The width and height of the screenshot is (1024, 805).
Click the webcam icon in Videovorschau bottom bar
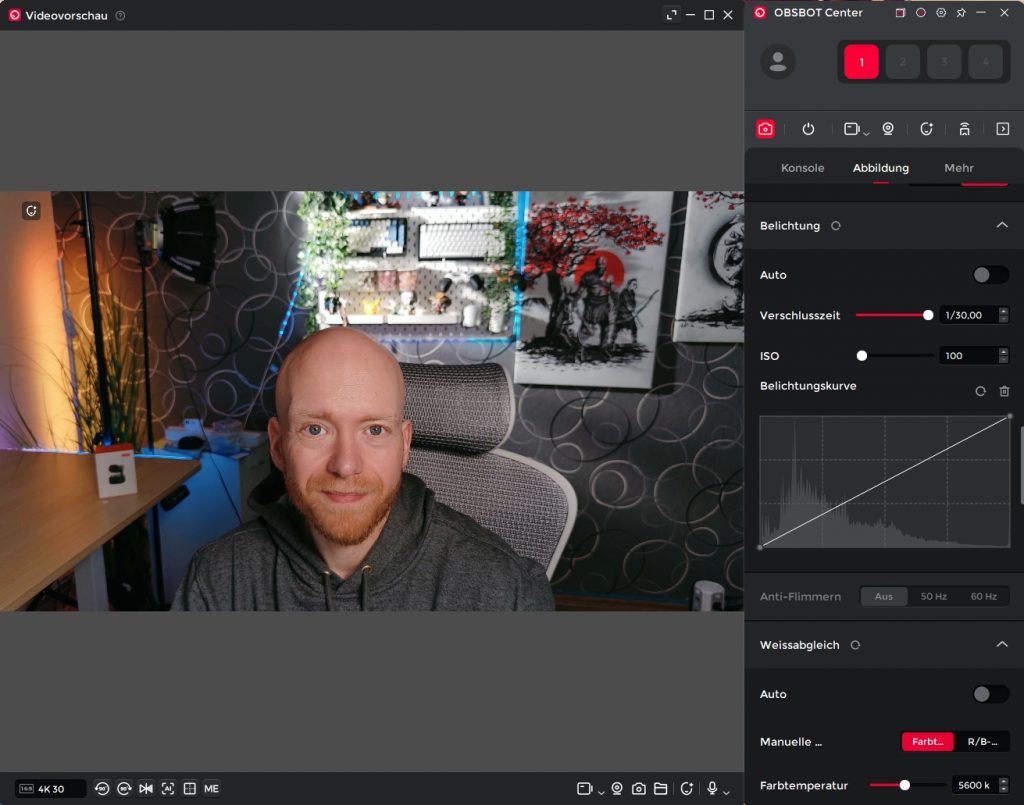616,789
